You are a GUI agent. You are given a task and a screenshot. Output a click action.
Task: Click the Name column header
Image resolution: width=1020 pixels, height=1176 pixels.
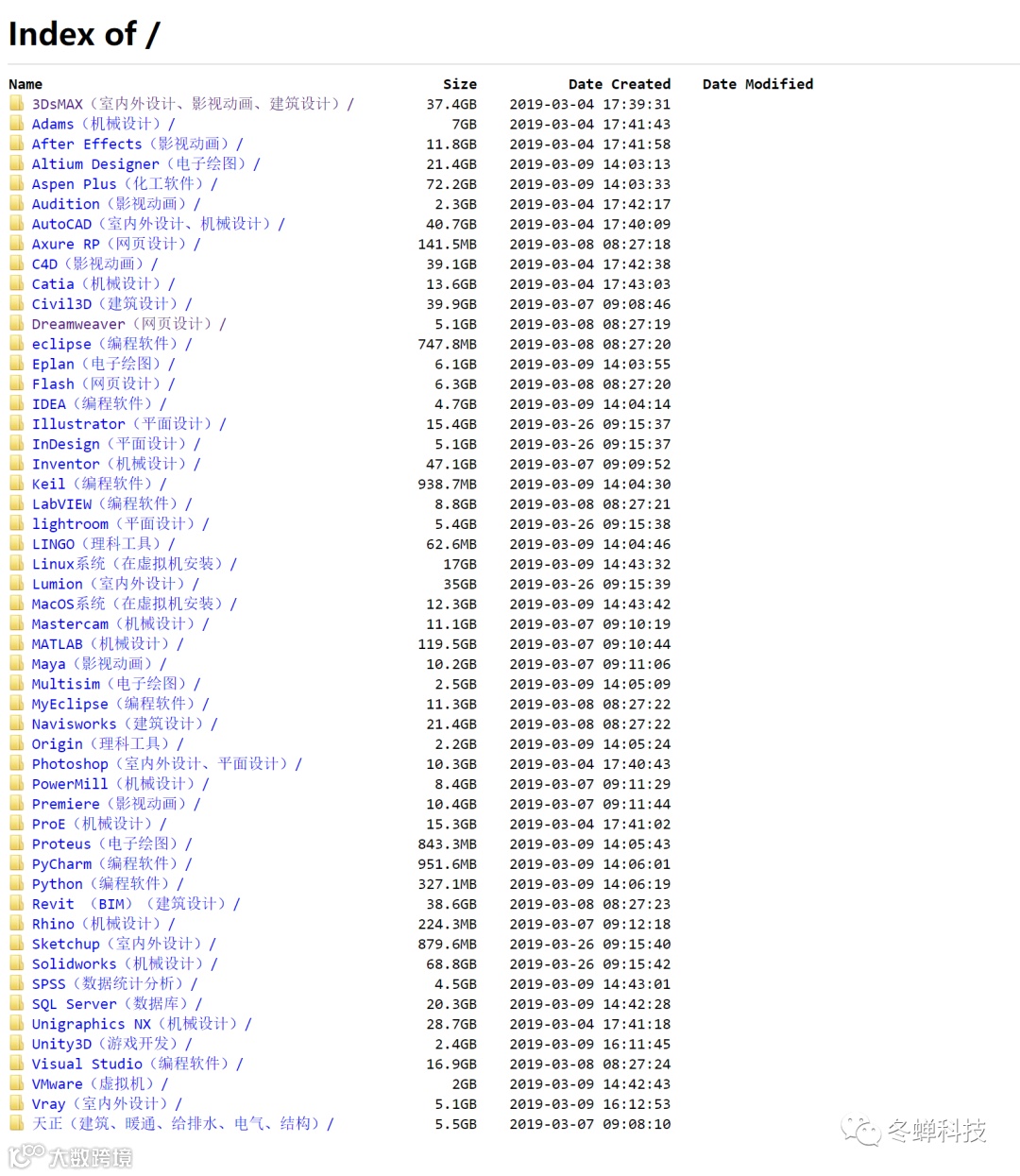coord(25,84)
